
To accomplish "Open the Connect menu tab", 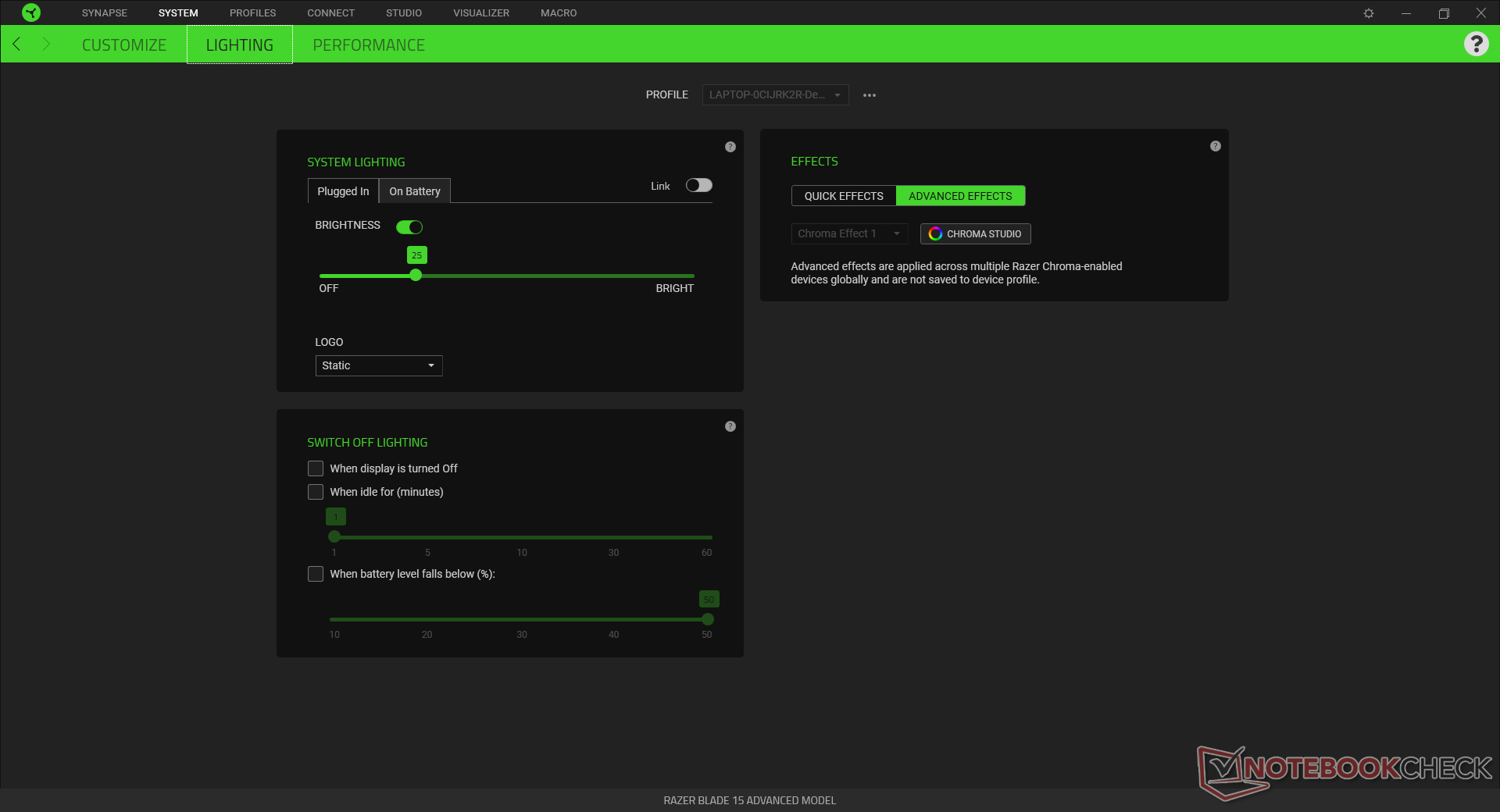I will point(330,13).
